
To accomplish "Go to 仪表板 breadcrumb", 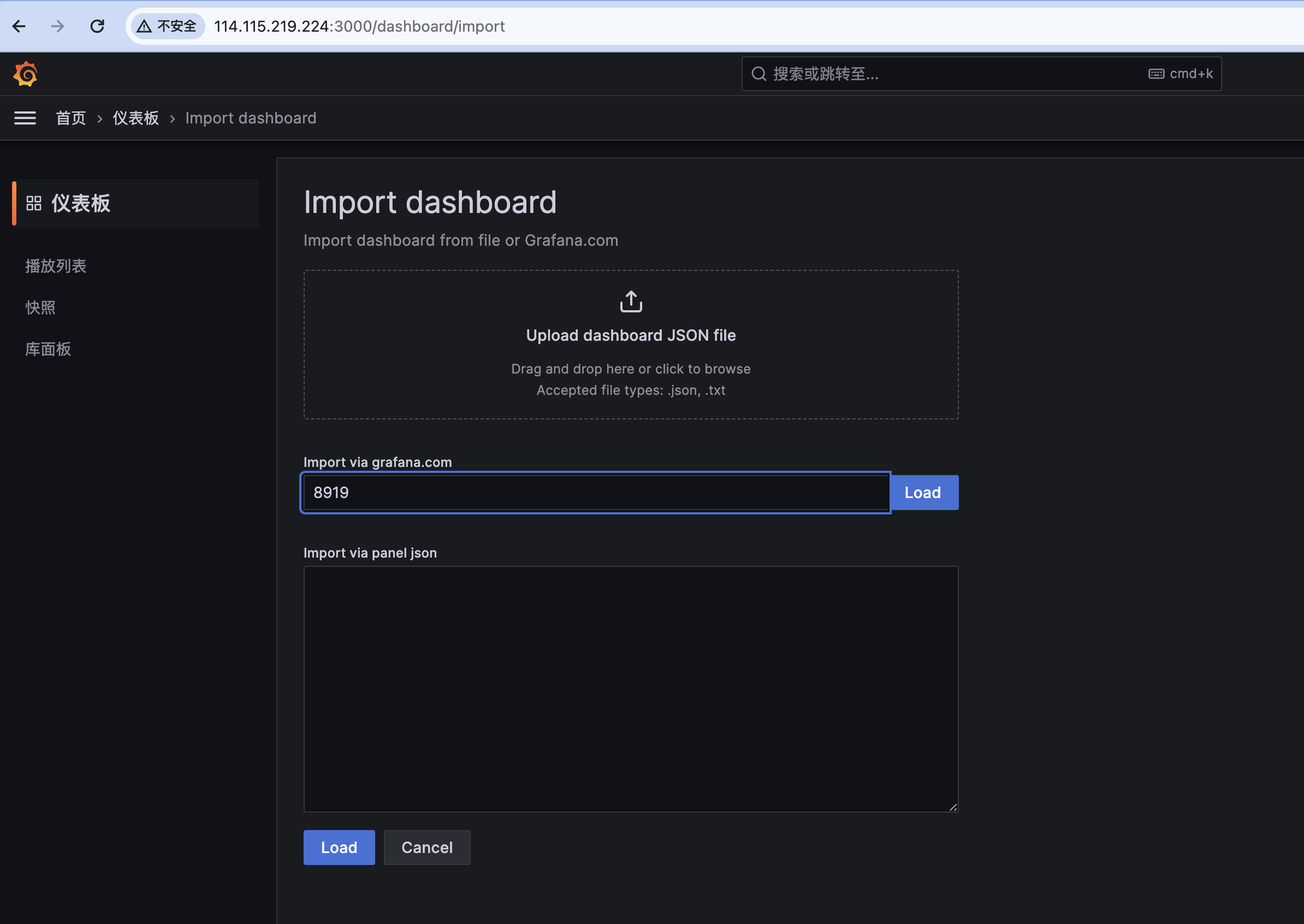I will click(135, 118).
